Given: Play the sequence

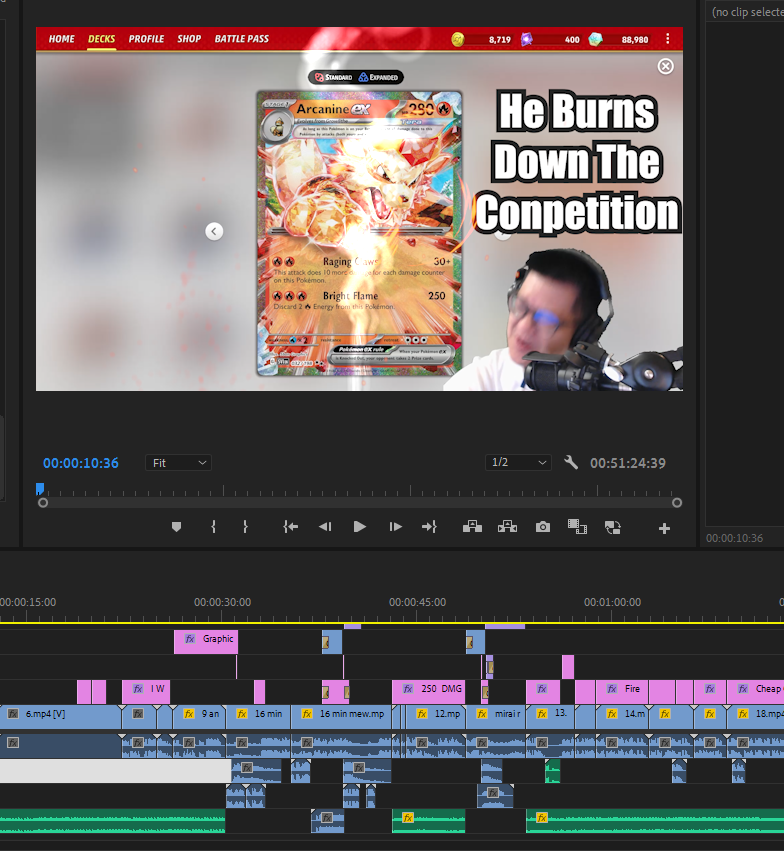Looking at the screenshot, I should [x=359, y=527].
